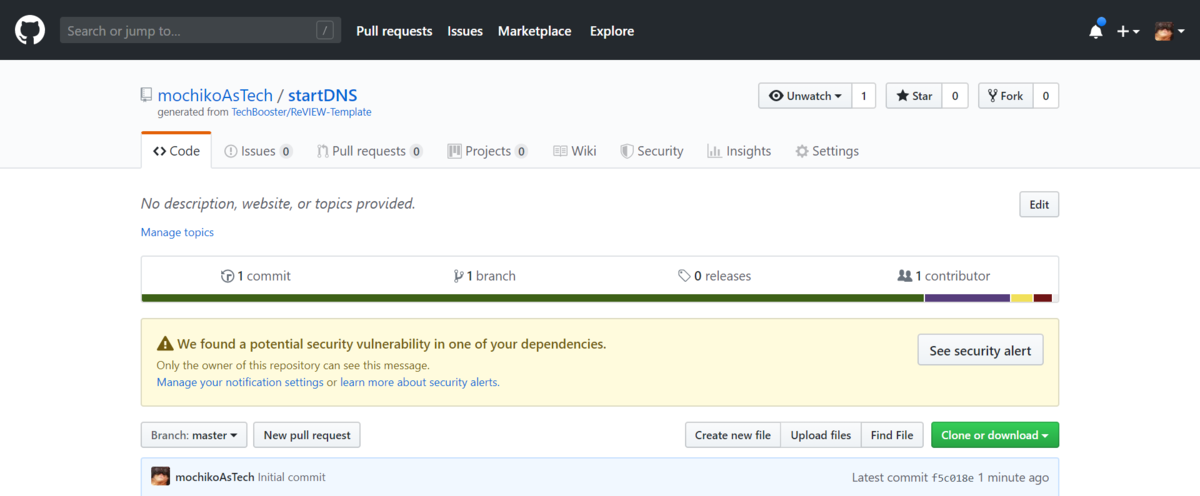Click Manage topics link
The height and width of the screenshot is (496, 1200).
click(x=177, y=232)
